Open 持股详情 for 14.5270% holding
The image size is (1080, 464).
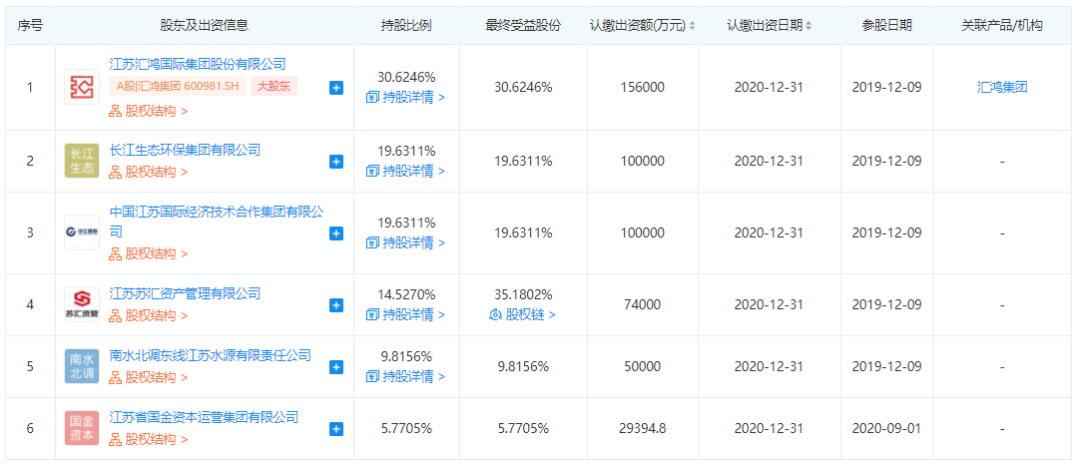pos(406,315)
